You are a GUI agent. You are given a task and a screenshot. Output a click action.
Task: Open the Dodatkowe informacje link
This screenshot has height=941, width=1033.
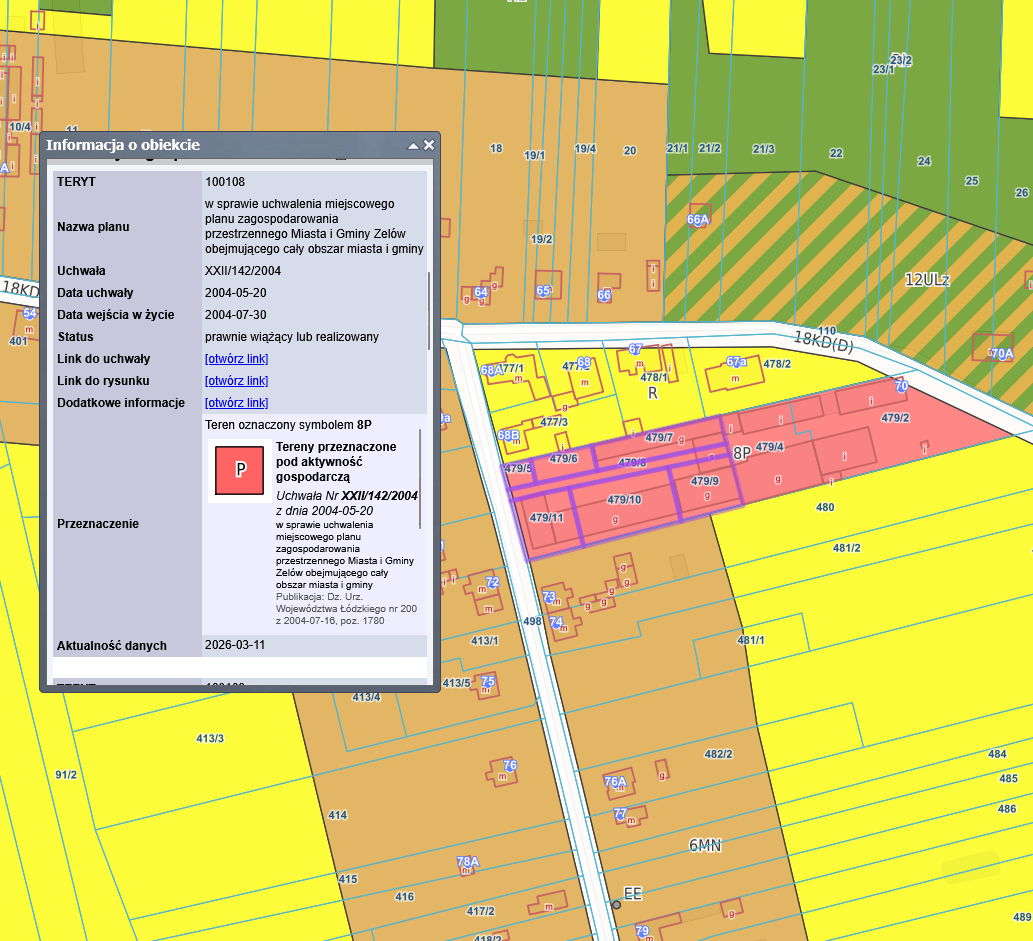pos(236,403)
